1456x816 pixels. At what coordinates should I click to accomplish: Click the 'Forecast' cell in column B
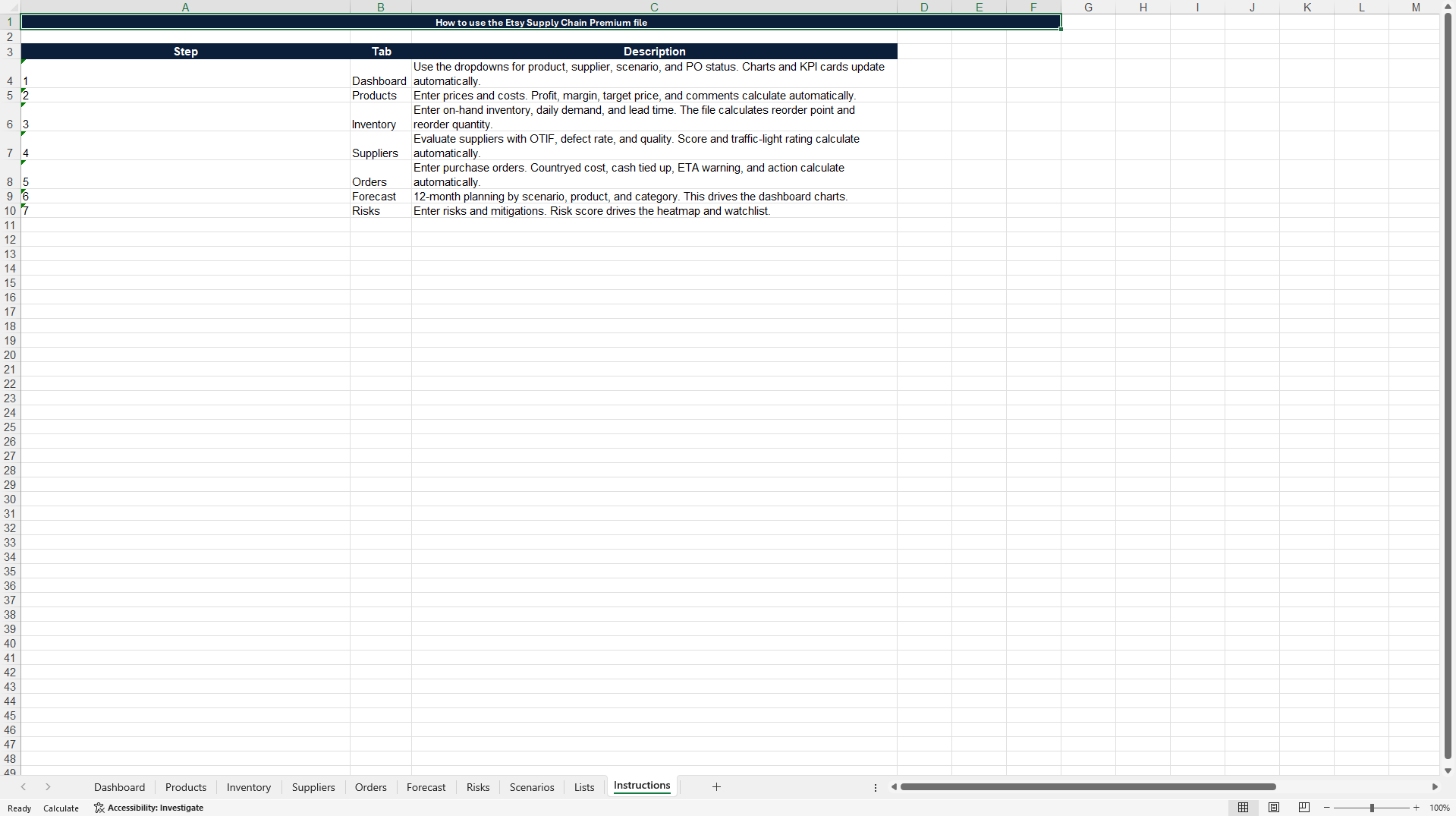tap(381, 197)
